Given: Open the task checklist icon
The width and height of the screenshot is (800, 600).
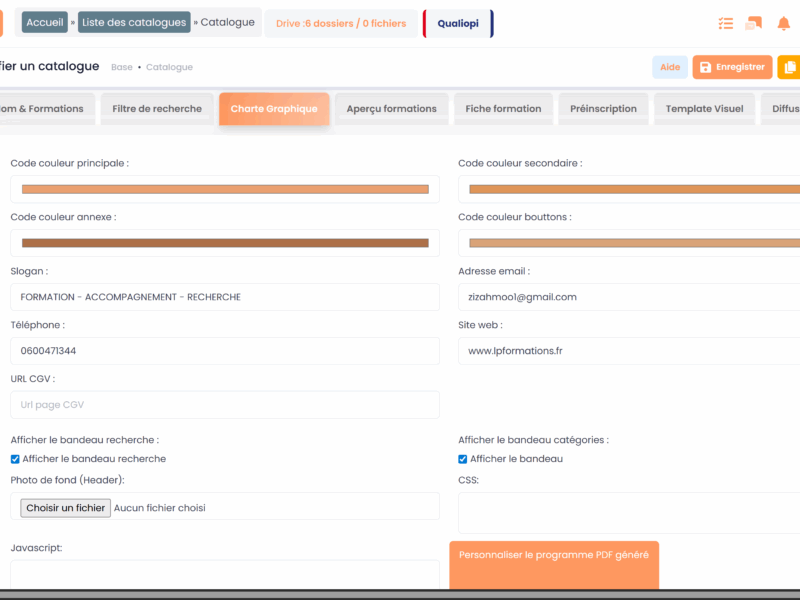Looking at the screenshot, I should (x=725, y=23).
